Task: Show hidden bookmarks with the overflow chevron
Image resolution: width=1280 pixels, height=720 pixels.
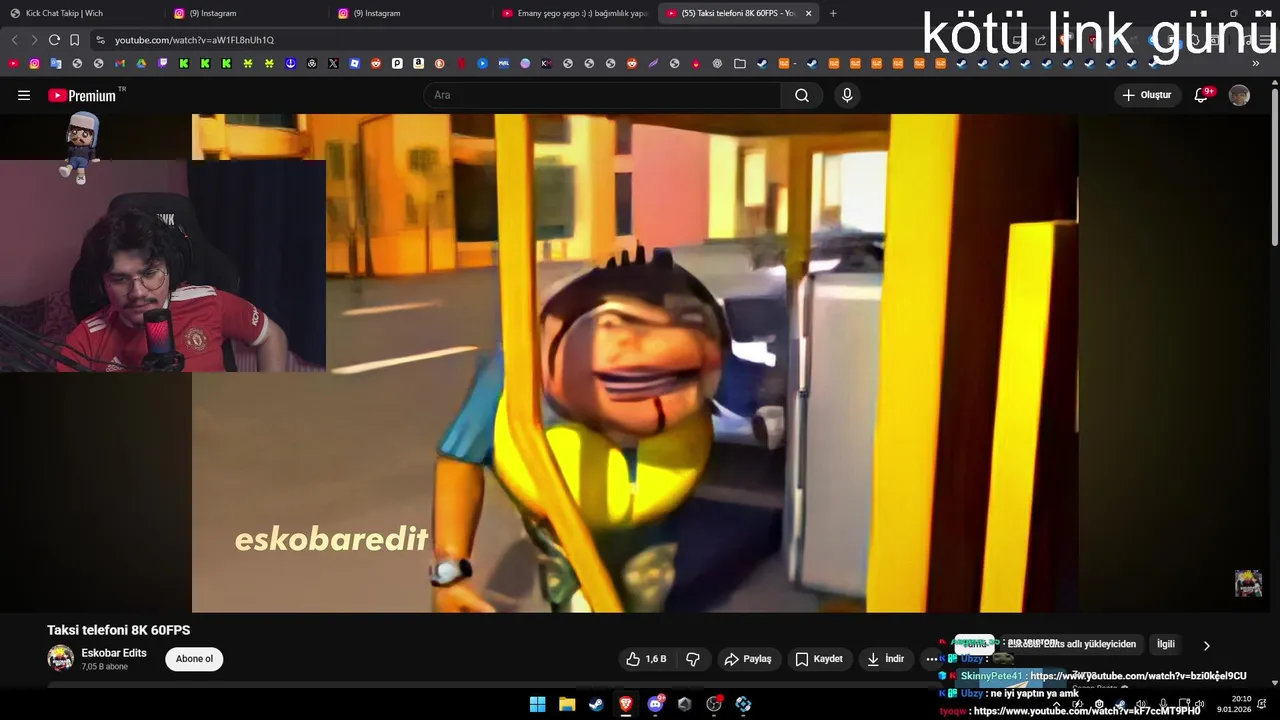Action: tap(1255, 63)
